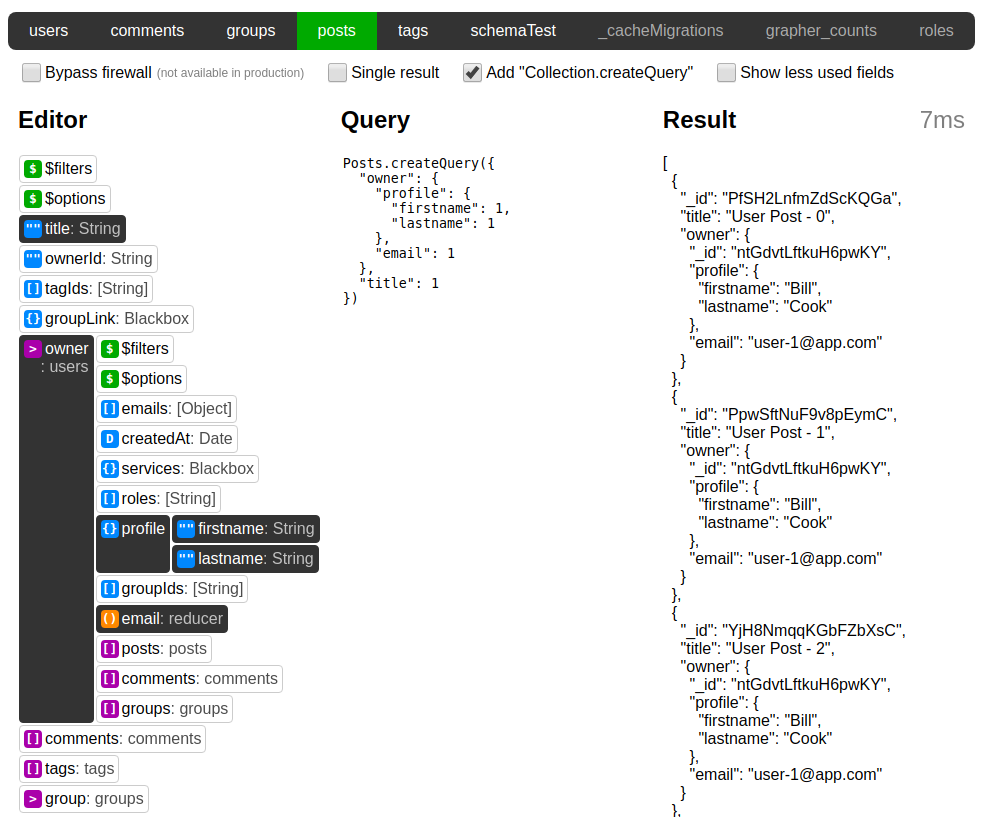Click the purple arrow icon beside group: groups
The width and height of the screenshot is (981, 817).
pos(33,799)
